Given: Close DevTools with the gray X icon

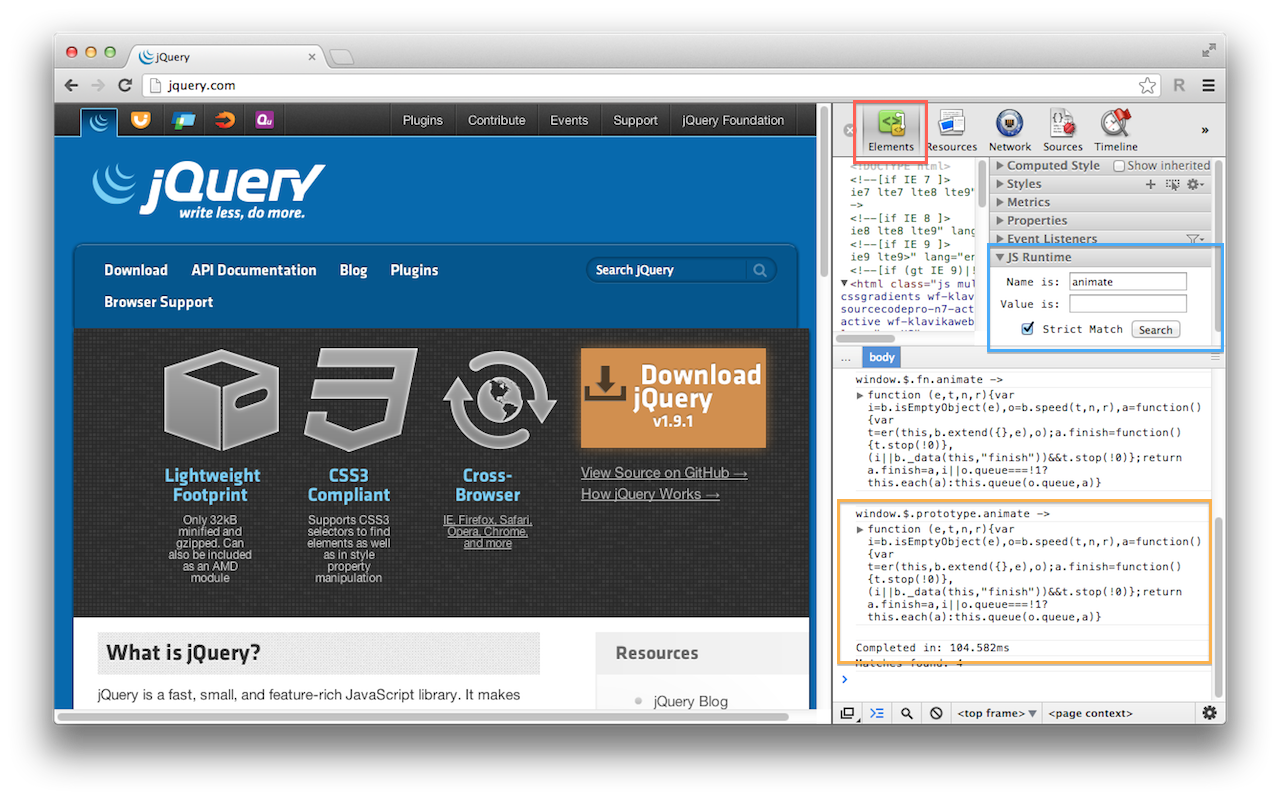Looking at the screenshot, I should (850, 130).
